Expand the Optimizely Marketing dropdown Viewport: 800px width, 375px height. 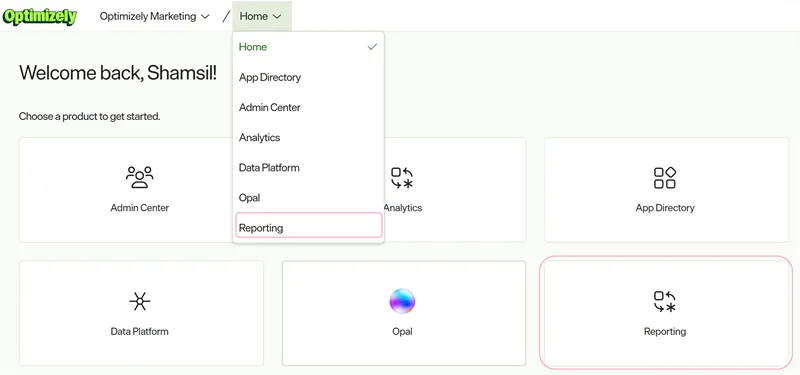point(155,16)
